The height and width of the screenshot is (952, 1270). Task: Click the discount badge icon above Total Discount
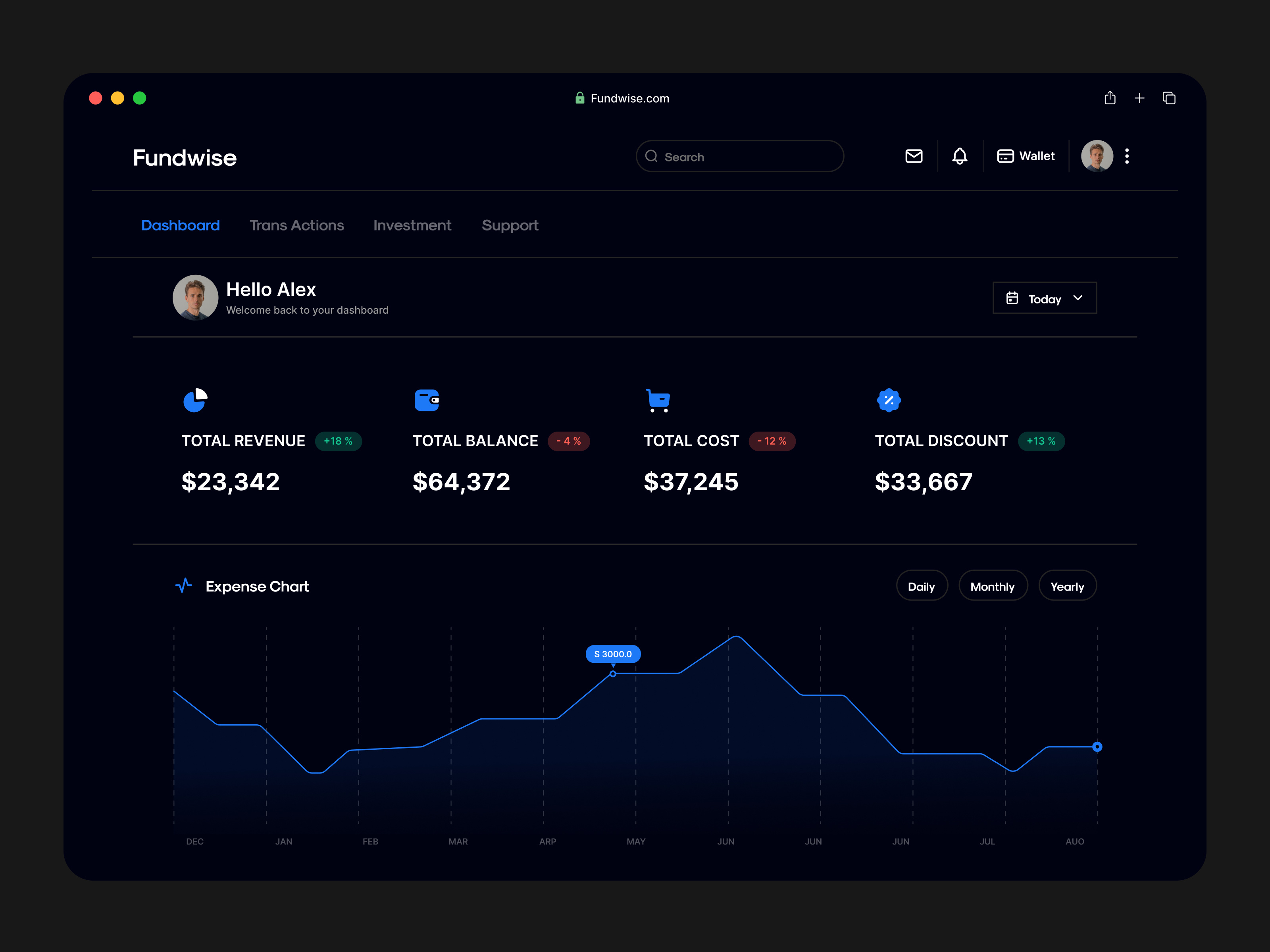click(x=888, y=400)
